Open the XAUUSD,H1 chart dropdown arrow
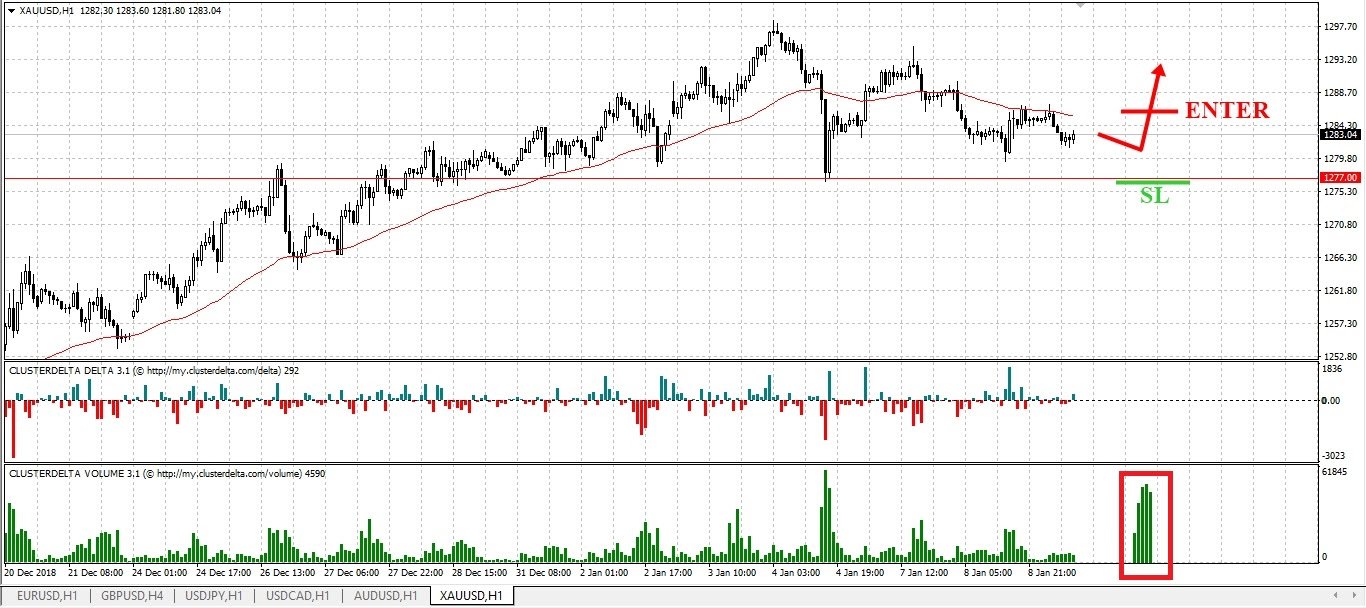Image resolution: width=1366 pixels, height=608 pixels. [12, 11]
